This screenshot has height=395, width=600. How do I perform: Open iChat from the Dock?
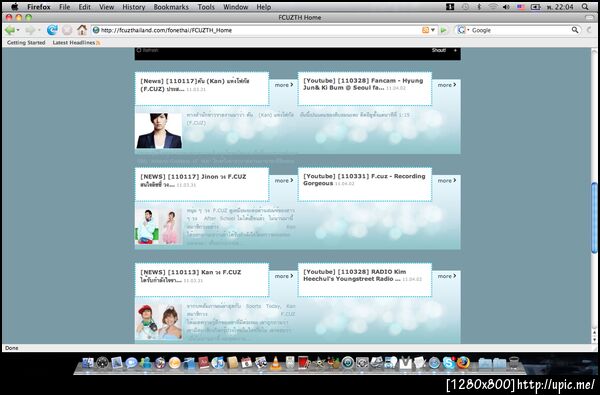pyautogui.click(x=131, y=362)
